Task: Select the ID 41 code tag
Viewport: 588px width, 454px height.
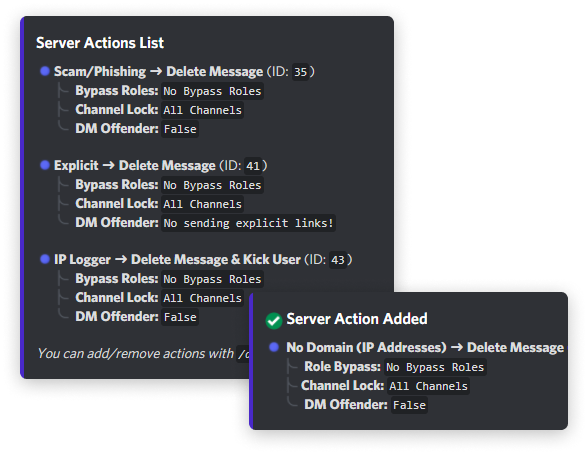Action: (x=253, y=166)
